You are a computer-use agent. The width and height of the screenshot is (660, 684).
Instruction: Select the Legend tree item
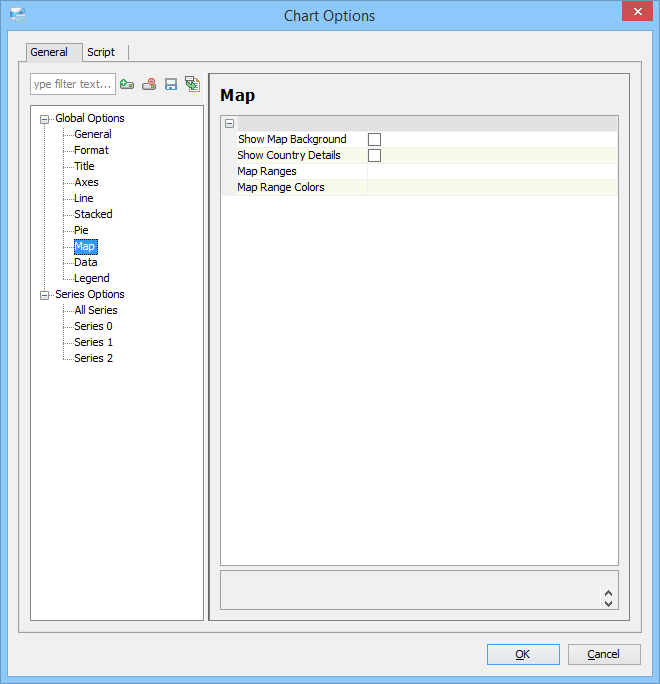tap(92, 278)
